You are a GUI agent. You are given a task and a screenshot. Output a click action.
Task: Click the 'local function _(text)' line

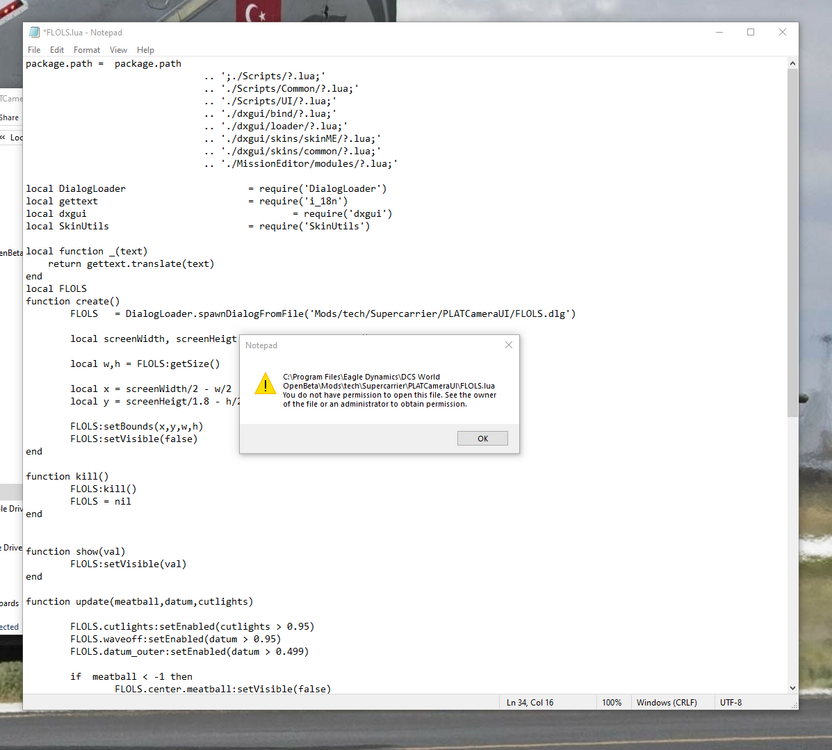86,251
